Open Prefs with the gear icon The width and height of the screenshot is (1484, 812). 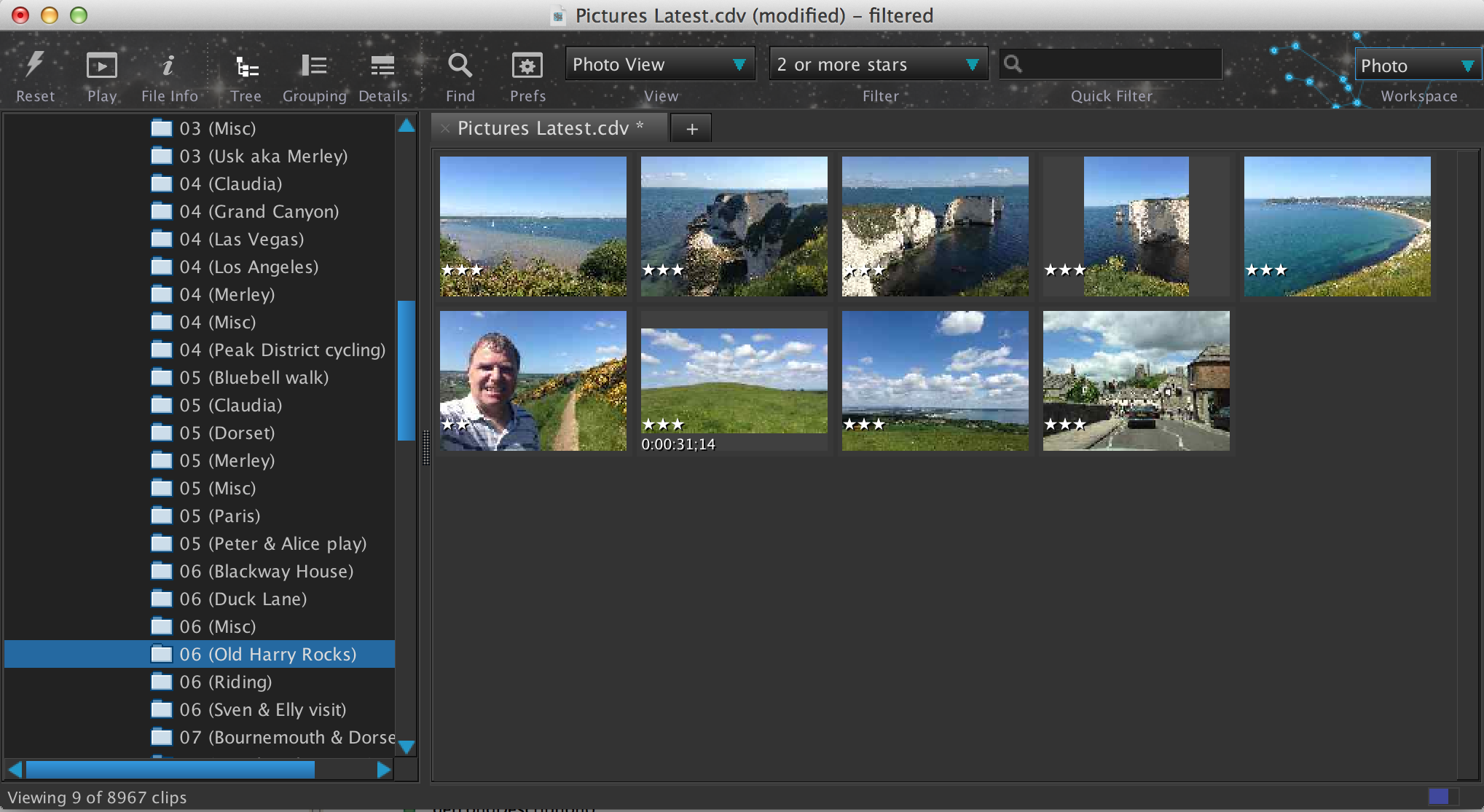click(527, 66)
